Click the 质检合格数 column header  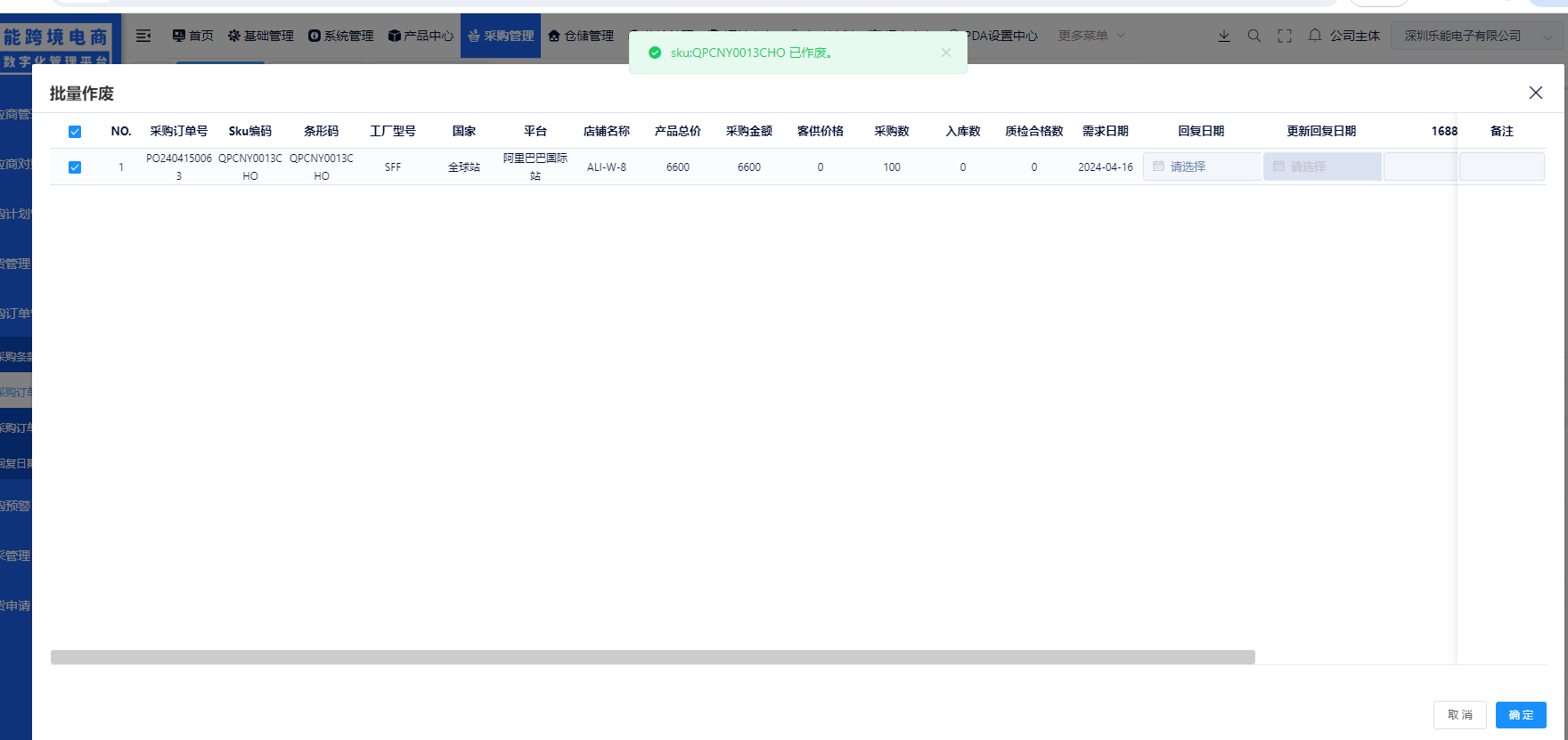click(x=1034, y=131)
